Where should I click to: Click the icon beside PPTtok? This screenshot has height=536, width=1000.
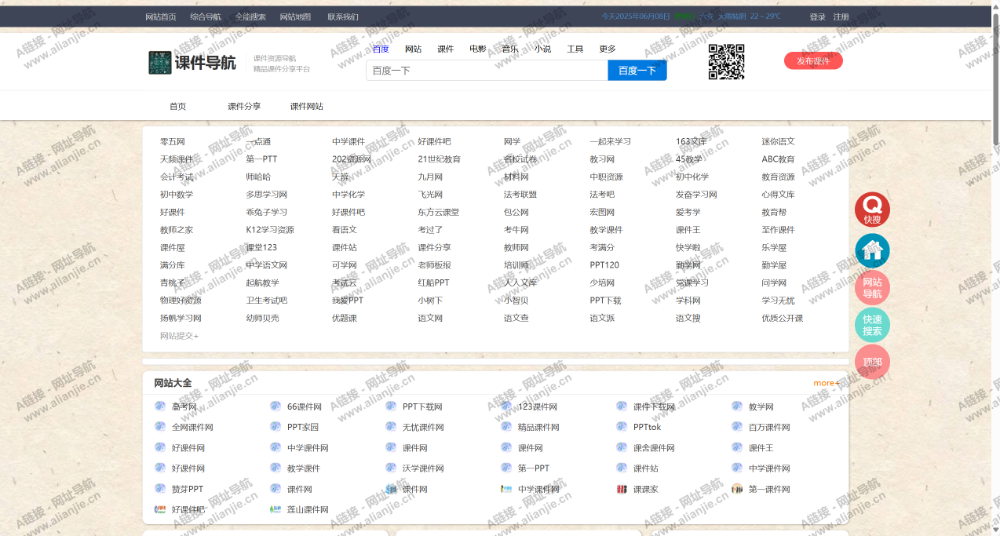coord(622,427)
